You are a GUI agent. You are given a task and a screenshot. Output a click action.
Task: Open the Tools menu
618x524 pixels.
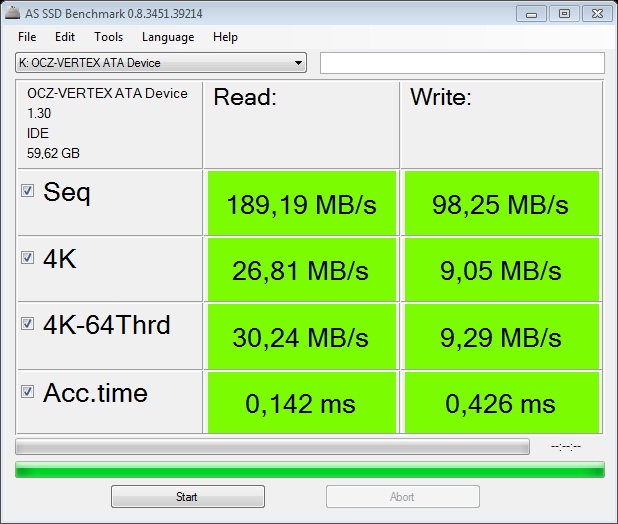(108, 37)
